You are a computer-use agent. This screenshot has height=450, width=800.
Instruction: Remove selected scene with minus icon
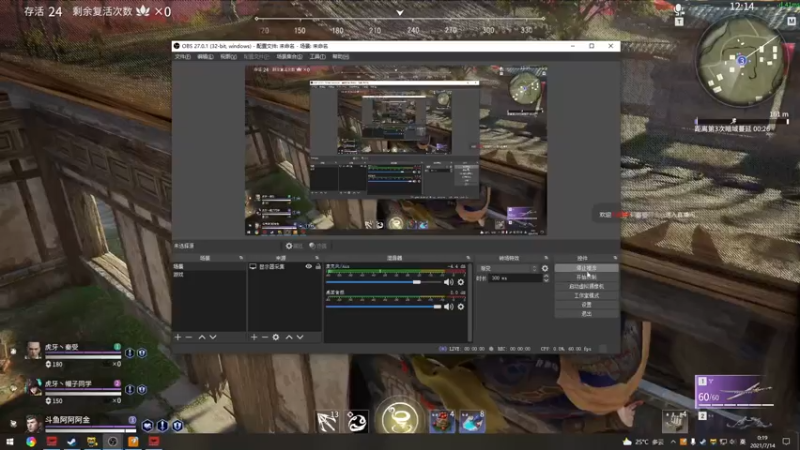[x=189, y=337]
